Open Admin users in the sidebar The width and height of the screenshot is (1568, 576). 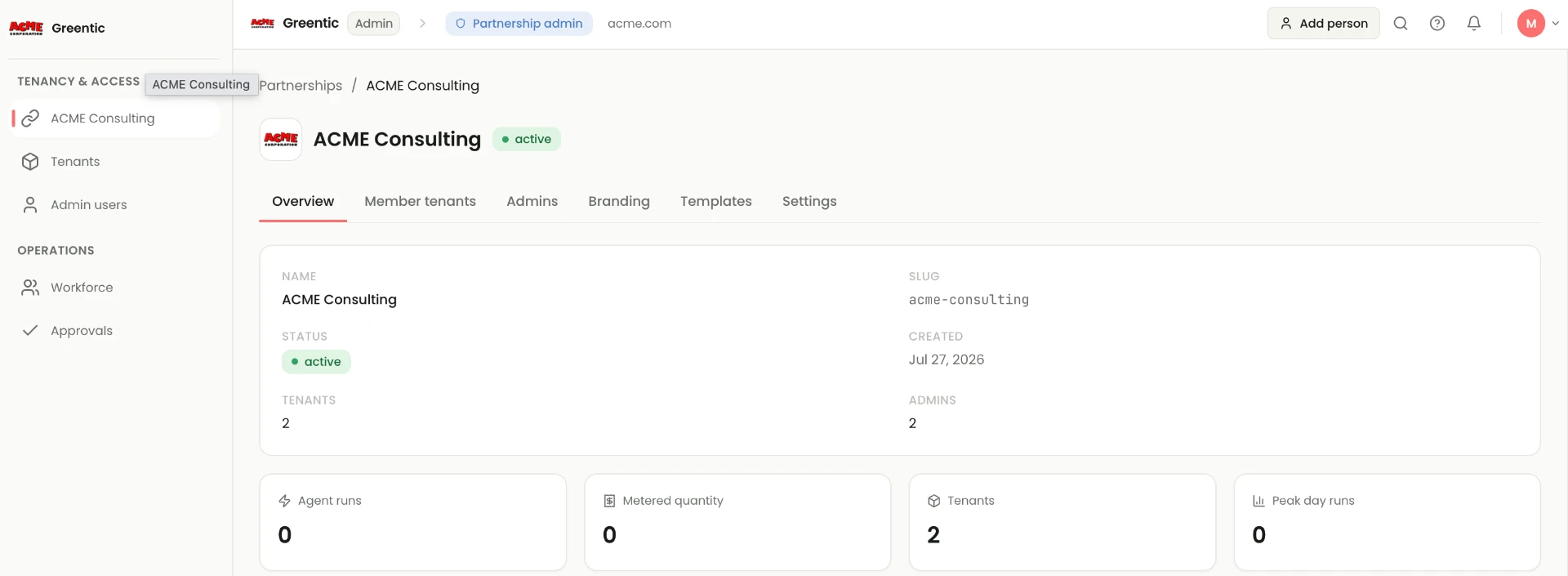pos(115,205)
